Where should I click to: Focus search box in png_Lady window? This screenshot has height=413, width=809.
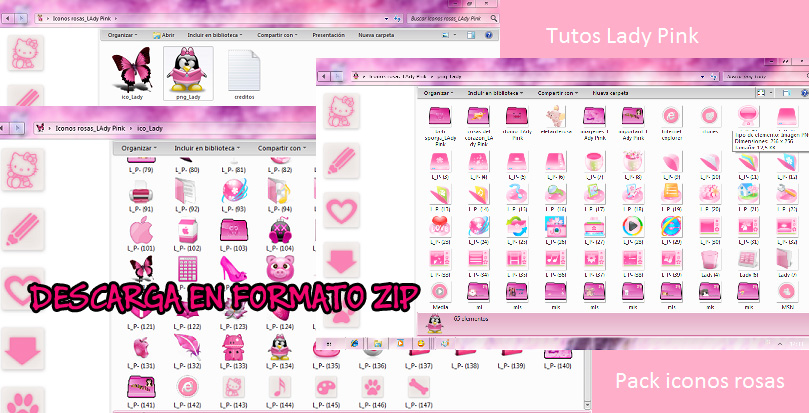[x=765, y=76]
